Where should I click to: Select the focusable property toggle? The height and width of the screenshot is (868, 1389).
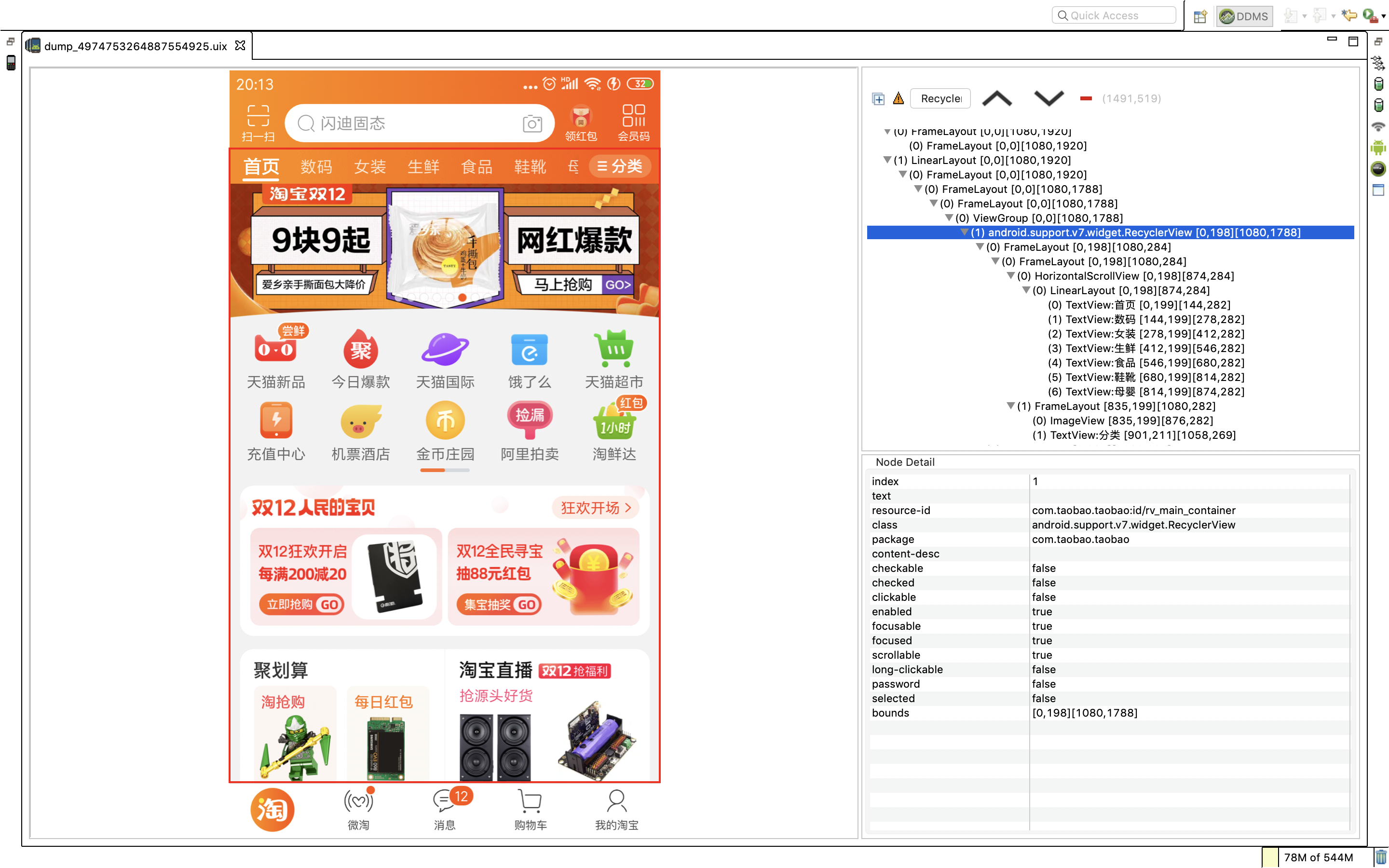(x=1043, y=625)
